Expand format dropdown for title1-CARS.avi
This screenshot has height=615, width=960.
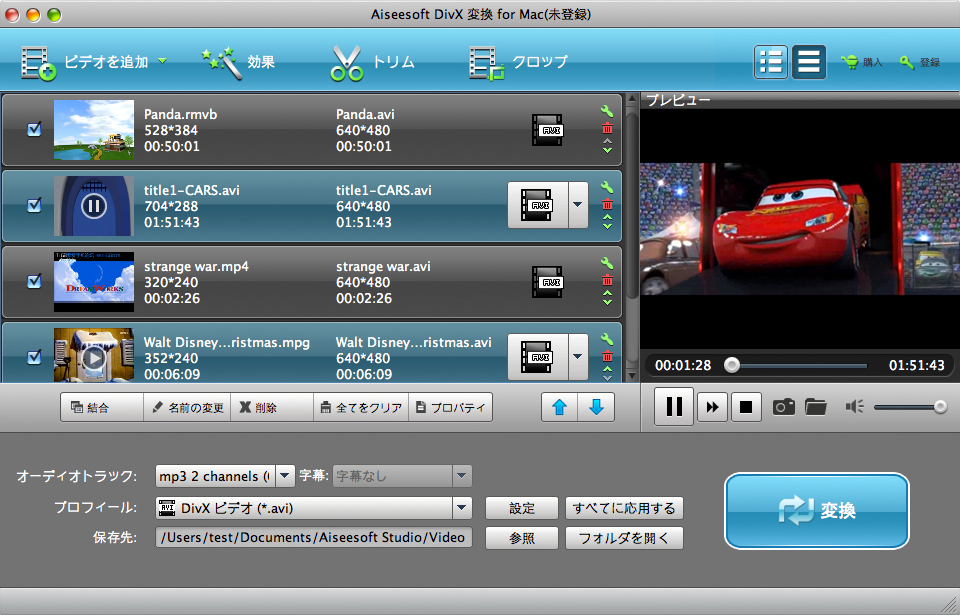point(578,205)
